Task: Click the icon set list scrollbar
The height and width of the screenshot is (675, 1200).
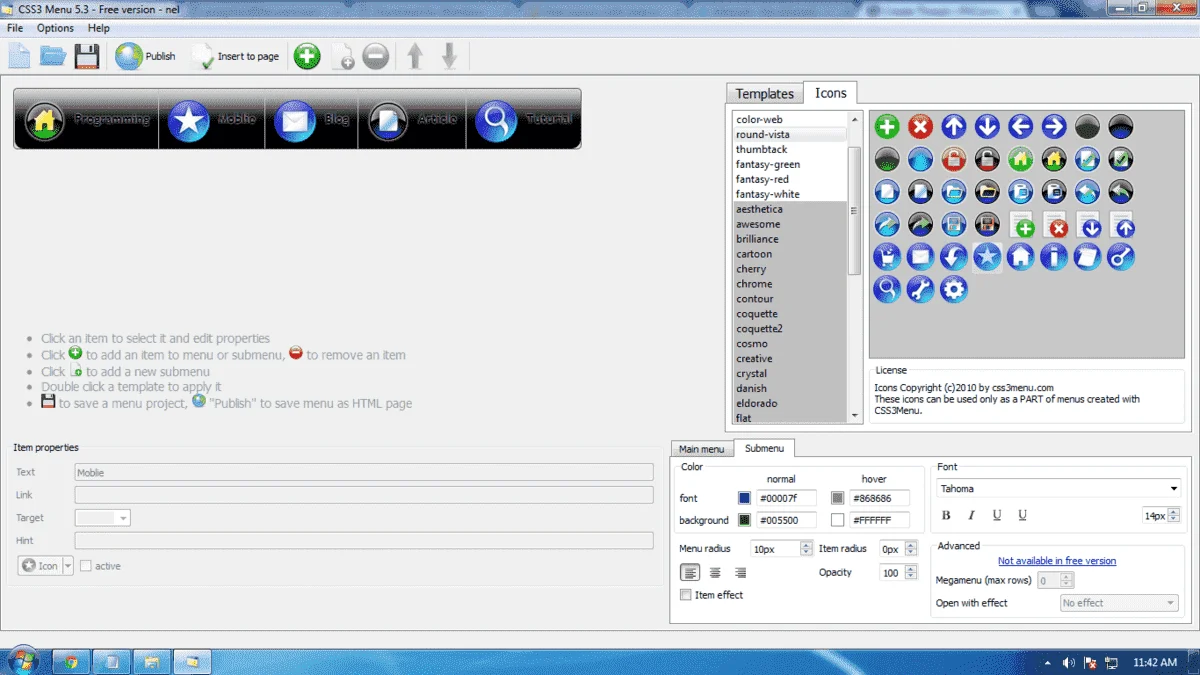Action: point(854,210)
